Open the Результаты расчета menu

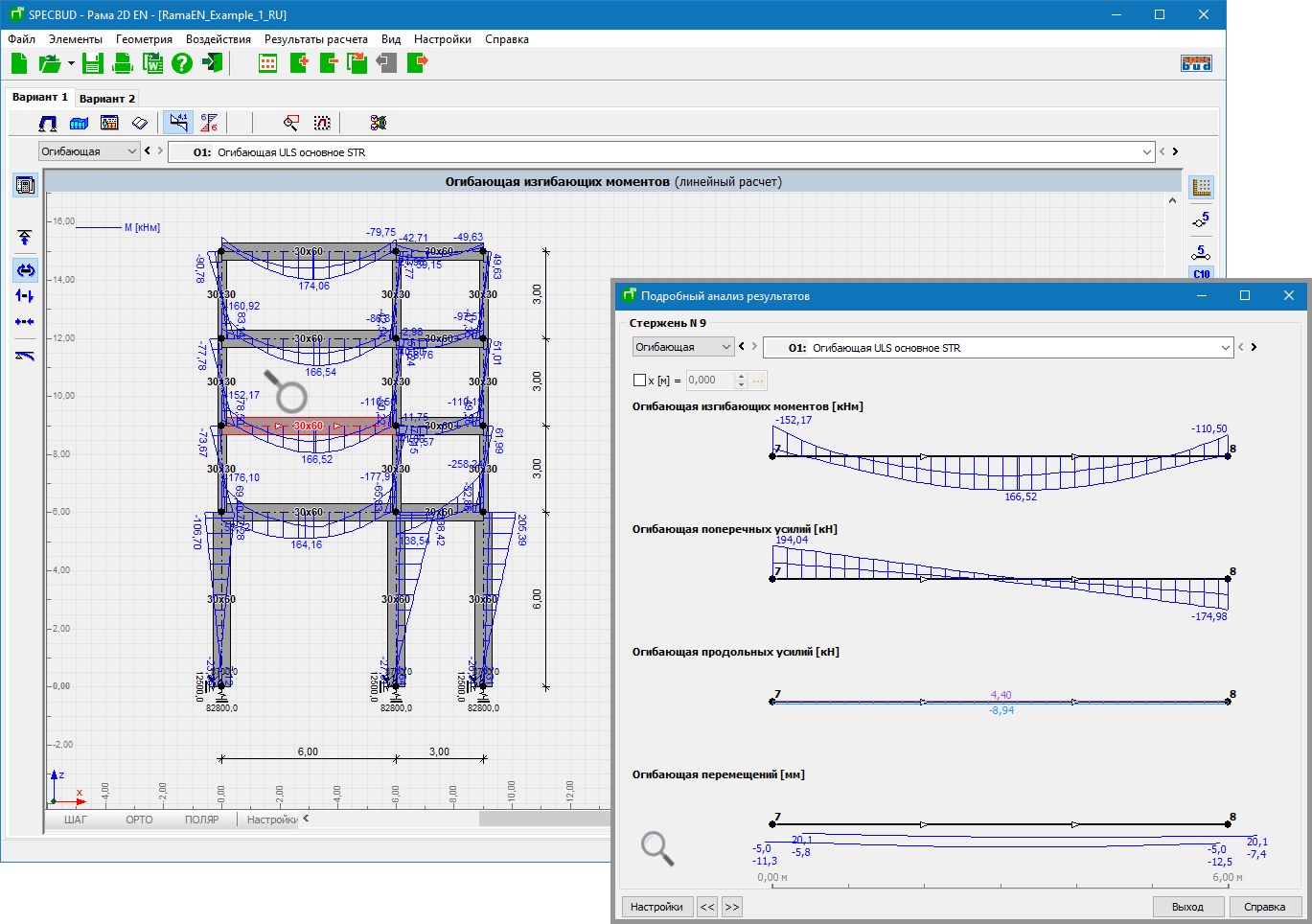[315, 39]
